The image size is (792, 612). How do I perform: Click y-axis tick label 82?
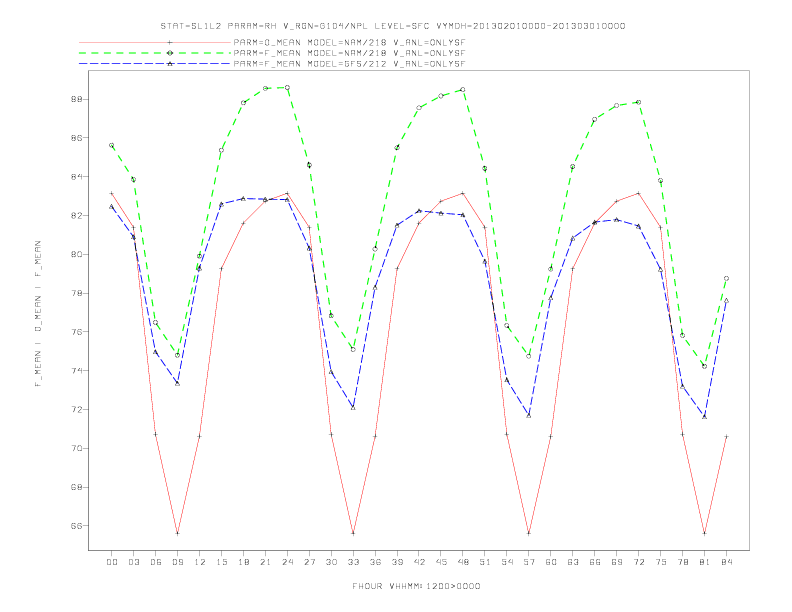[77, 216]
